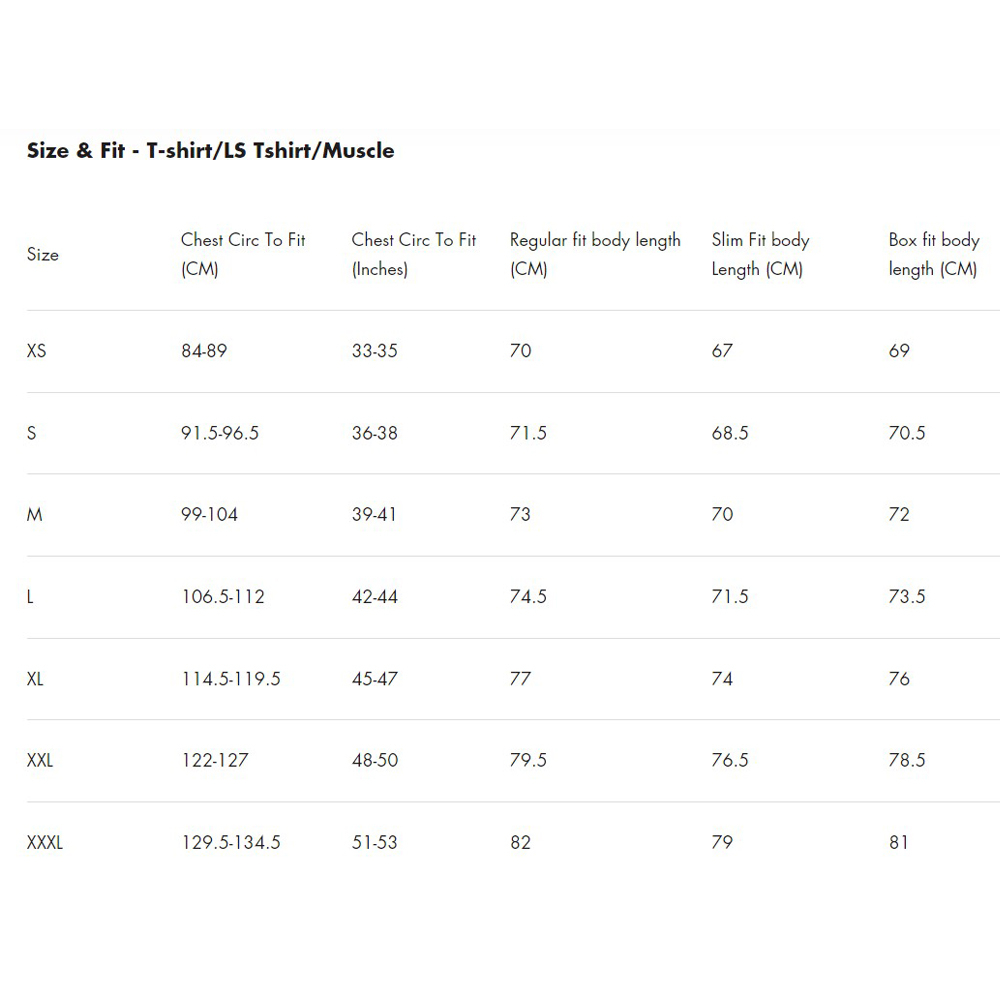Screen dimensions: 1000x1000
Task: Select the XS size row label
Action: point(36,351)
